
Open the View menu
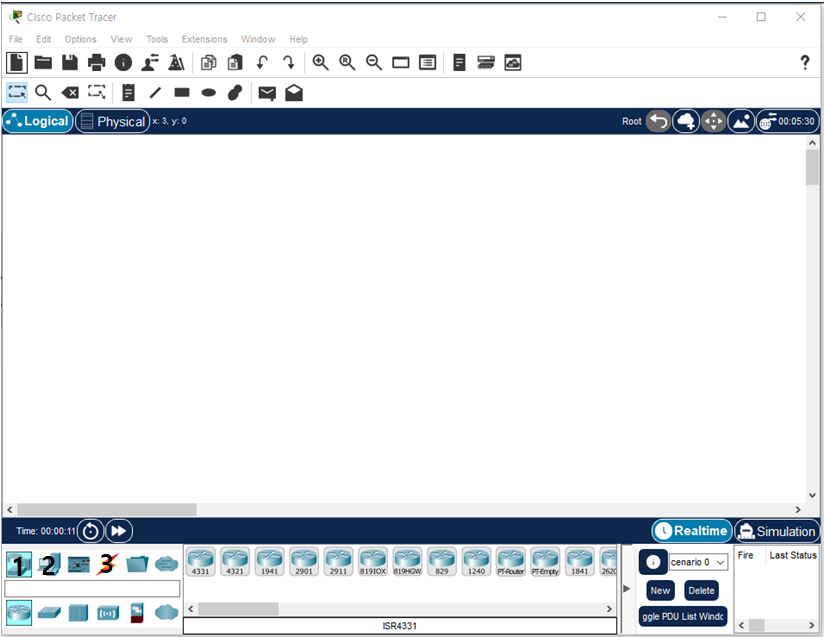(x=121, y=39)
